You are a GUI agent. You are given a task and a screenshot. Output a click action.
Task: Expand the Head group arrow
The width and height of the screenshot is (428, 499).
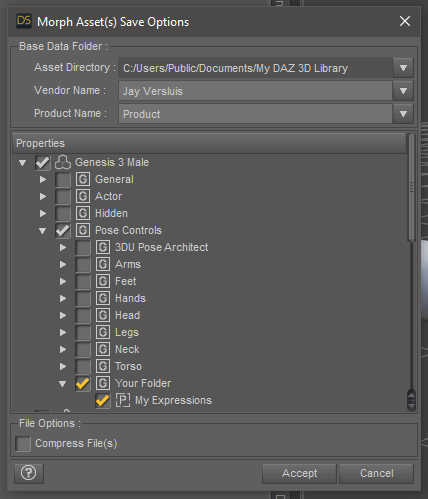click(63, 315)
